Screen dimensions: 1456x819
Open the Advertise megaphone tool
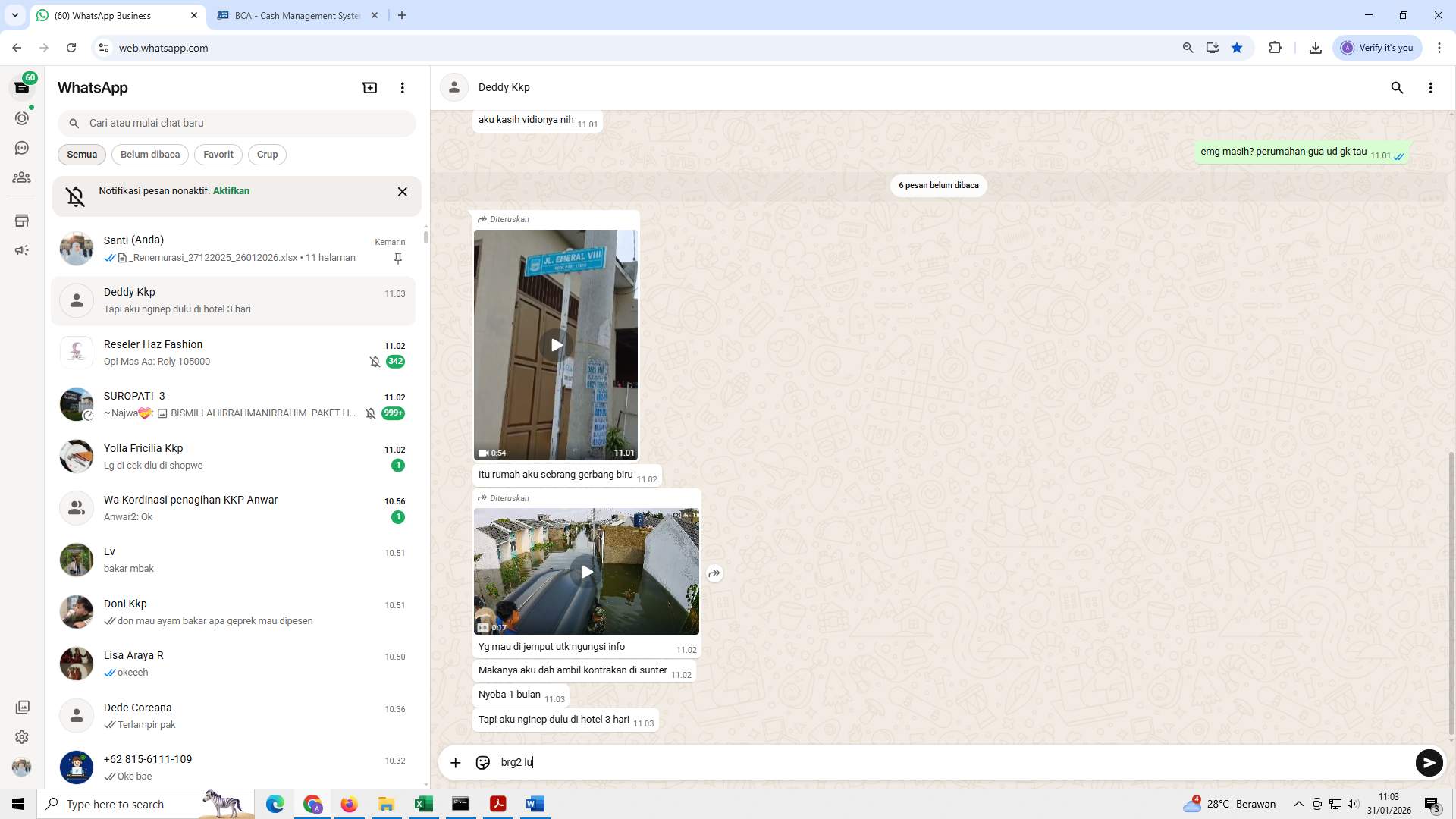click(22, 250)
